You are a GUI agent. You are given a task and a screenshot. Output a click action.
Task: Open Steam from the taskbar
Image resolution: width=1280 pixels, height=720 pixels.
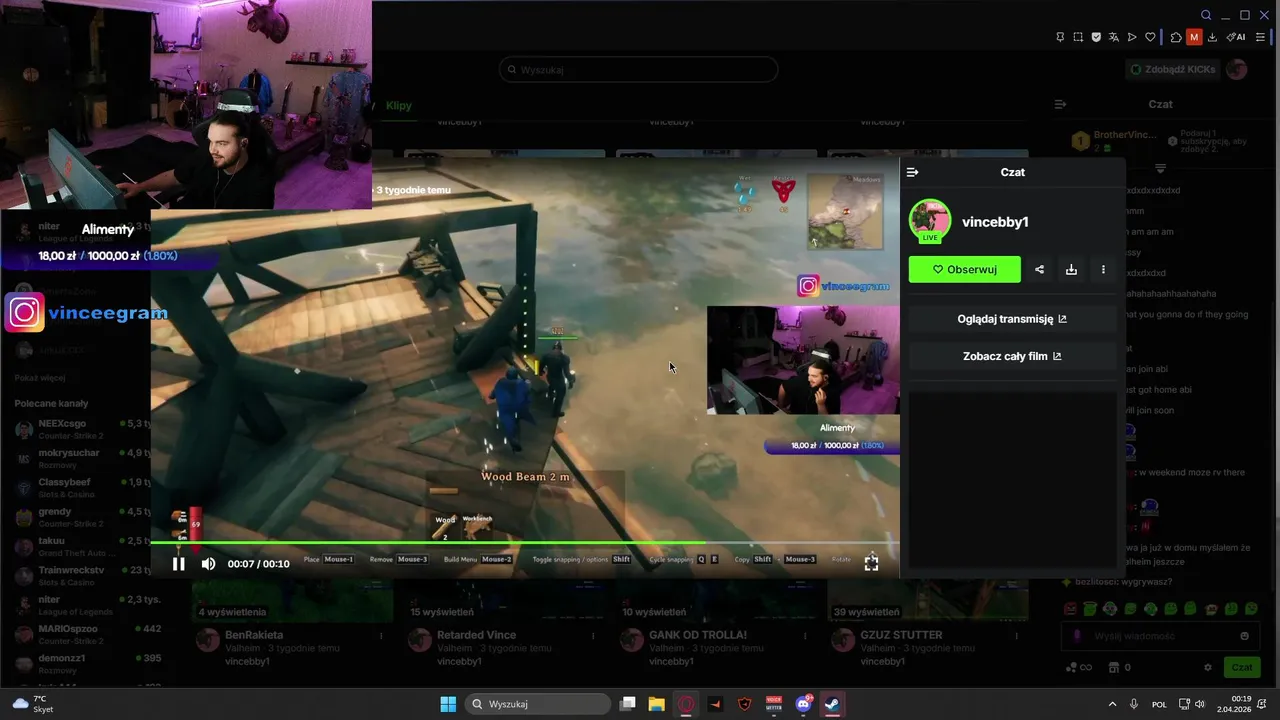[x=832, y=704]
